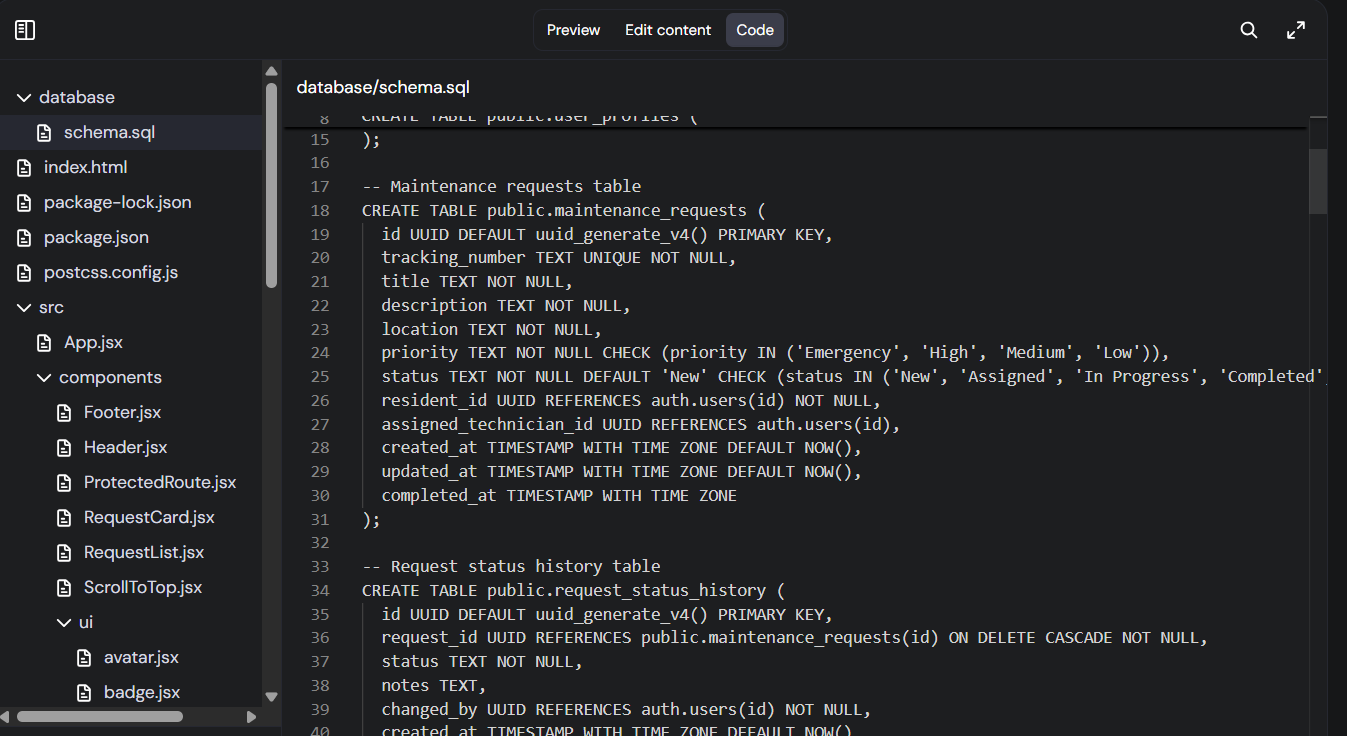Viewport: 1347px width, 736px height.
Task: Click line number 18 in gutter
Action: coord(320,210)
